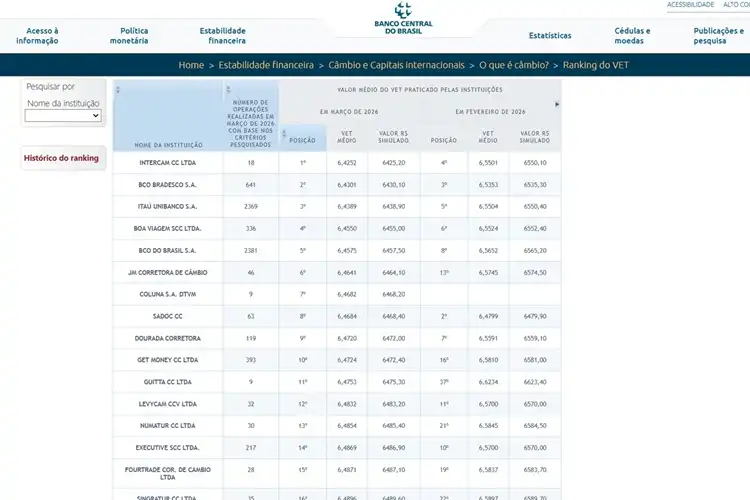750x500 pixels.
Task: Click operations count 2381 for Bco do Brasil
Action: (x=251, y=251)
